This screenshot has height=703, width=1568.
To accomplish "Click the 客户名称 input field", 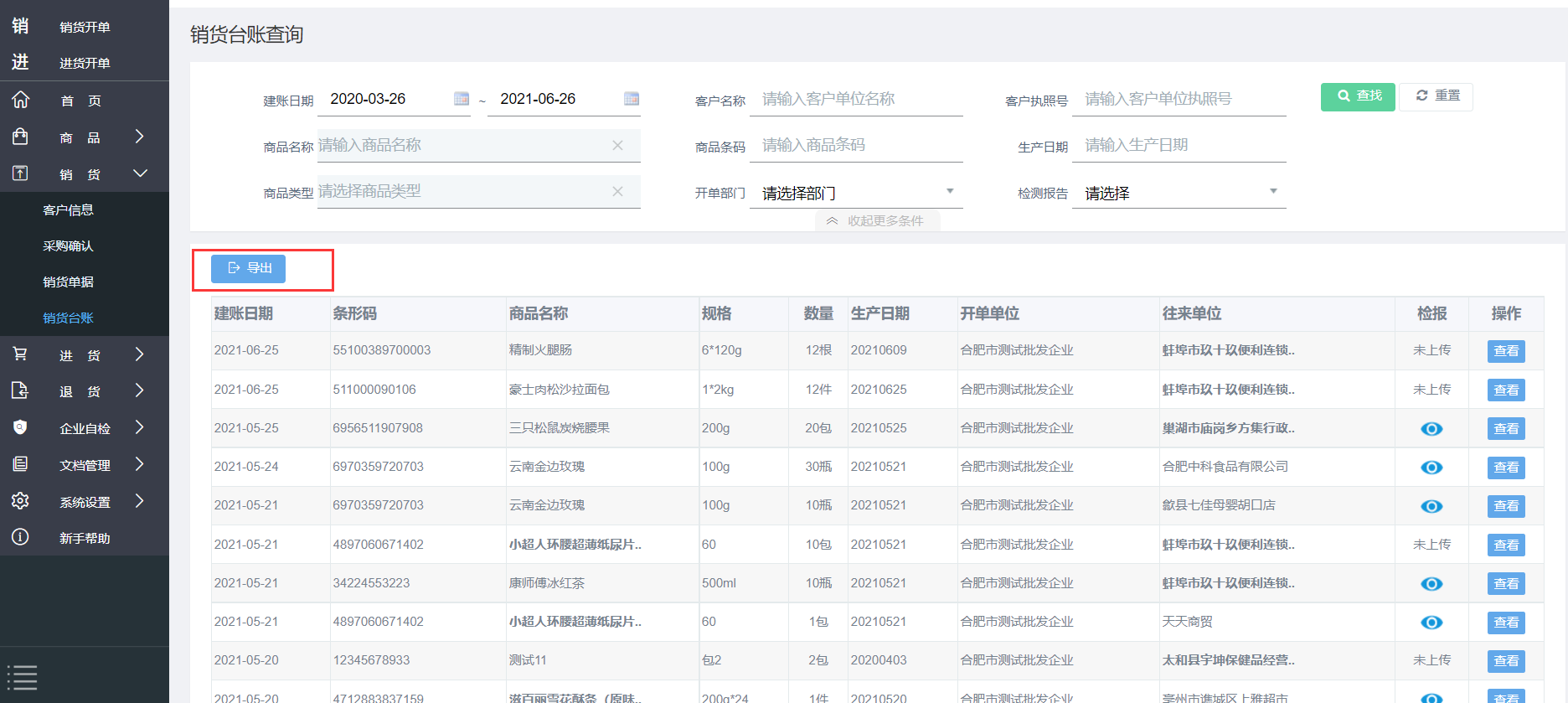I will (856, 99).
